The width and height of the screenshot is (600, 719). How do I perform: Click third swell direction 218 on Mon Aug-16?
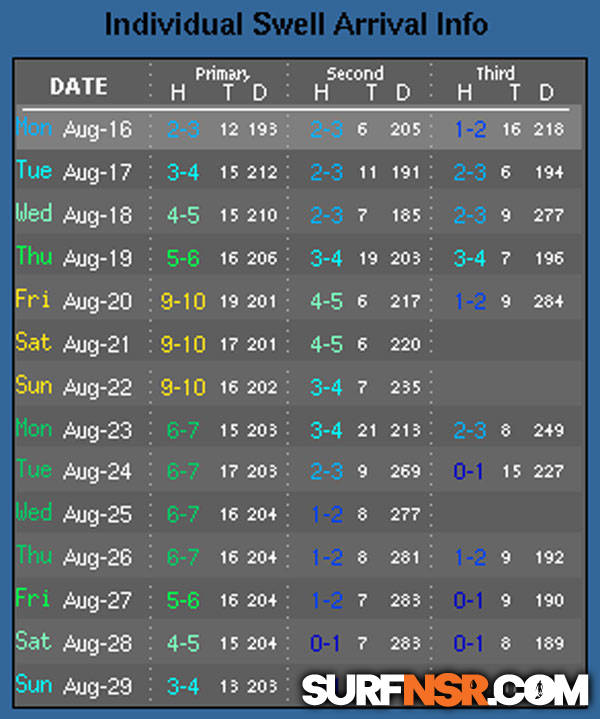tap(549, 129)
